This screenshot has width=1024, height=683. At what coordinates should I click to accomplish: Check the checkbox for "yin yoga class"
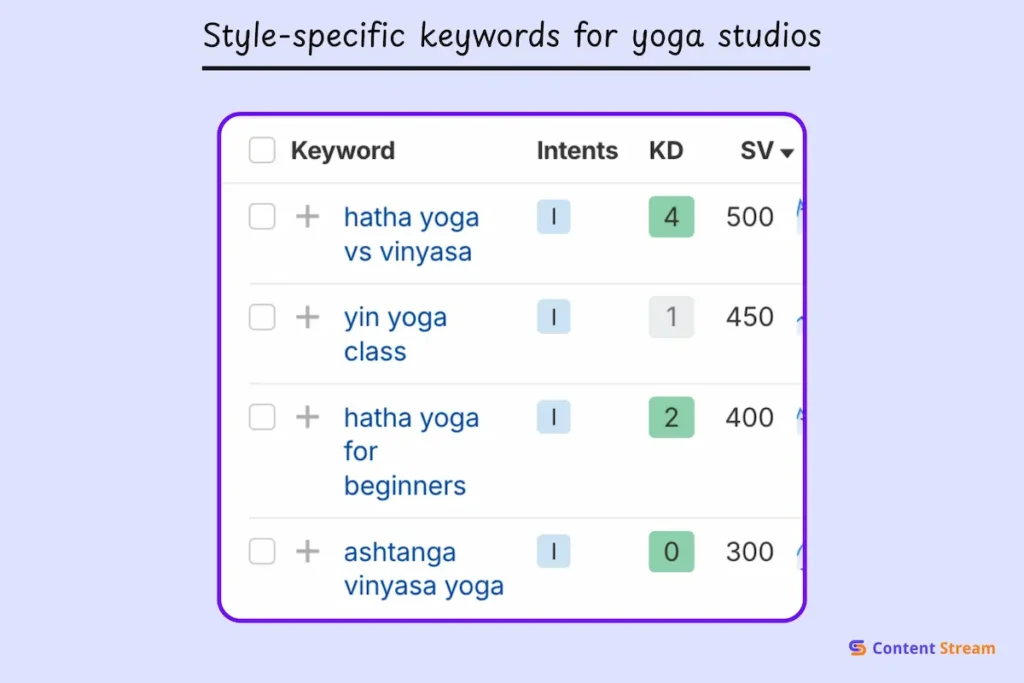coord(261,317)
